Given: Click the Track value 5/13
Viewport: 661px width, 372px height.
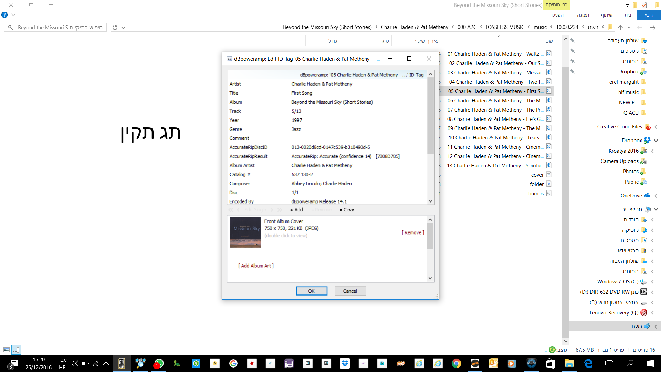Looking at the screenshot, I should coord(296,111).
